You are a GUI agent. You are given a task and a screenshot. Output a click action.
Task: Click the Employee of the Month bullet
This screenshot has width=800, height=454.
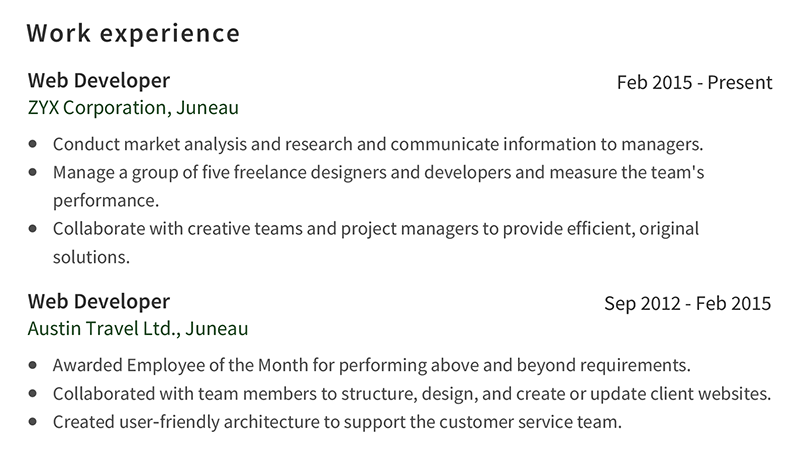[x=371, y=365]
